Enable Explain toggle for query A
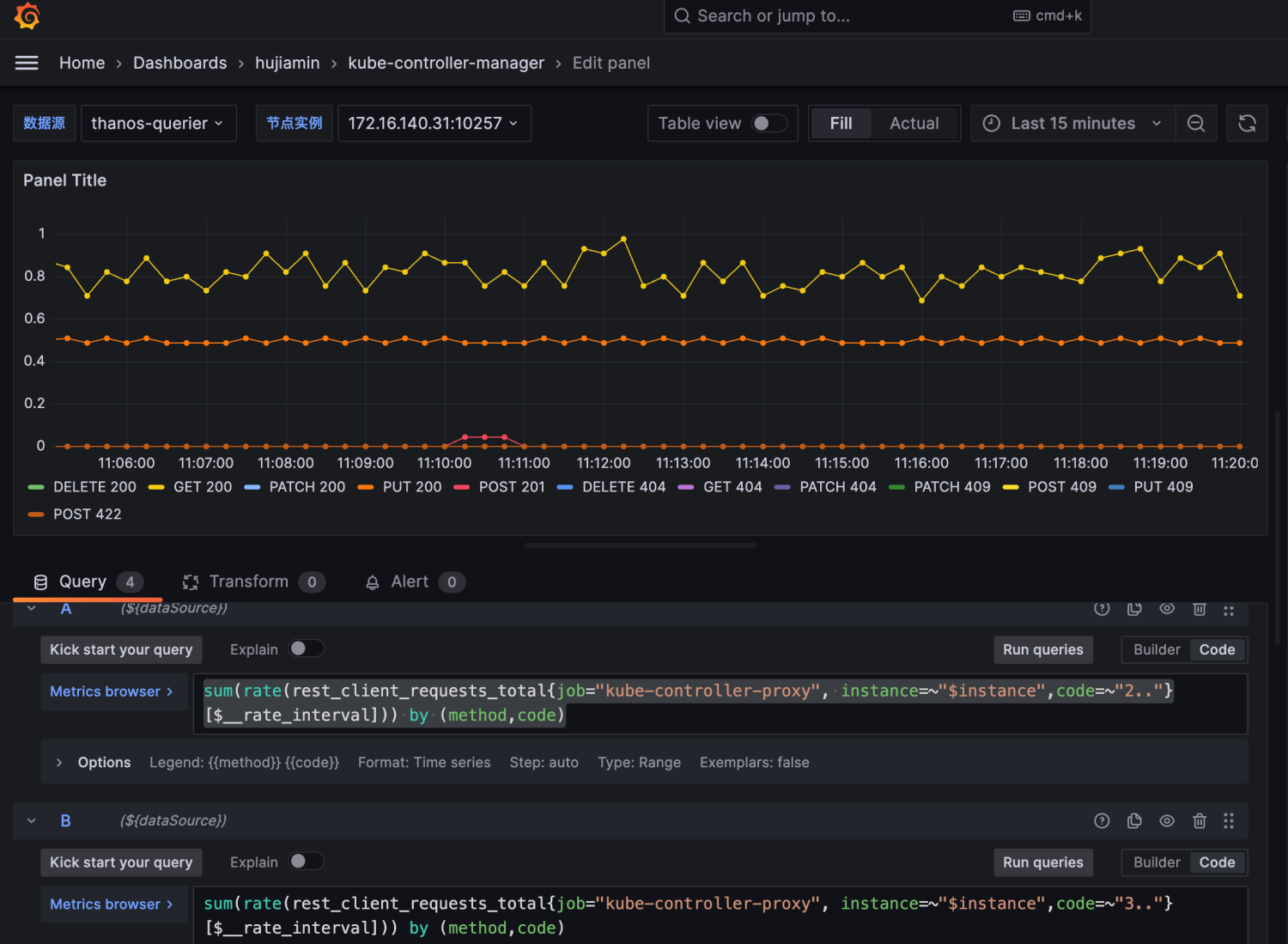 306,649
